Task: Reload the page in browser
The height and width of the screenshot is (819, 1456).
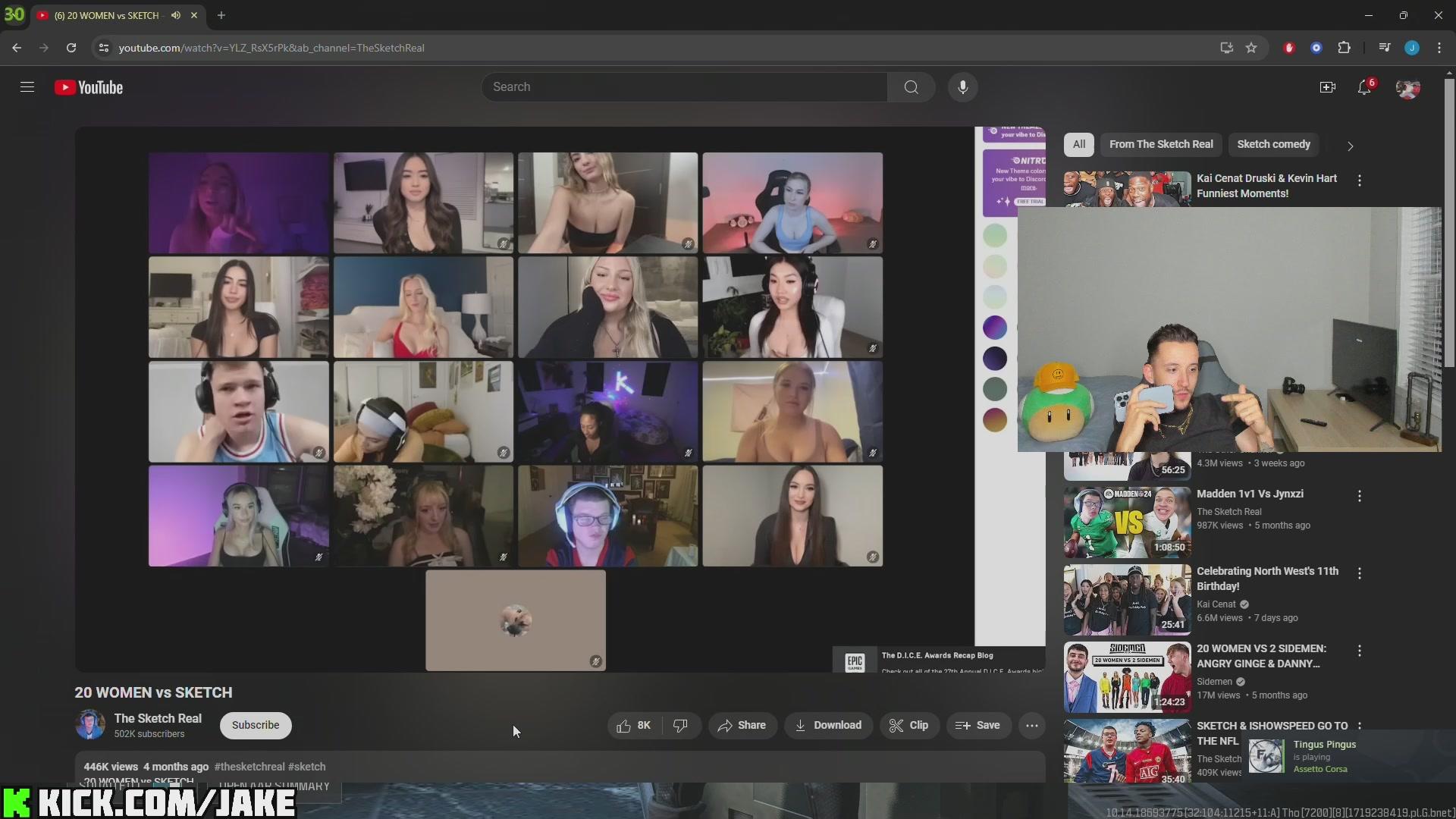Action: [71, 48]
